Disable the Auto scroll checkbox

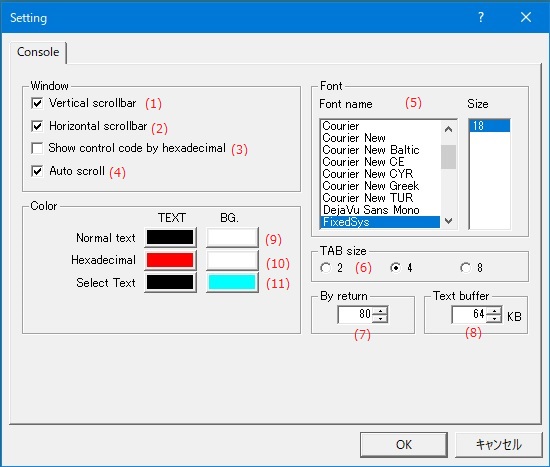click(37, 171)
